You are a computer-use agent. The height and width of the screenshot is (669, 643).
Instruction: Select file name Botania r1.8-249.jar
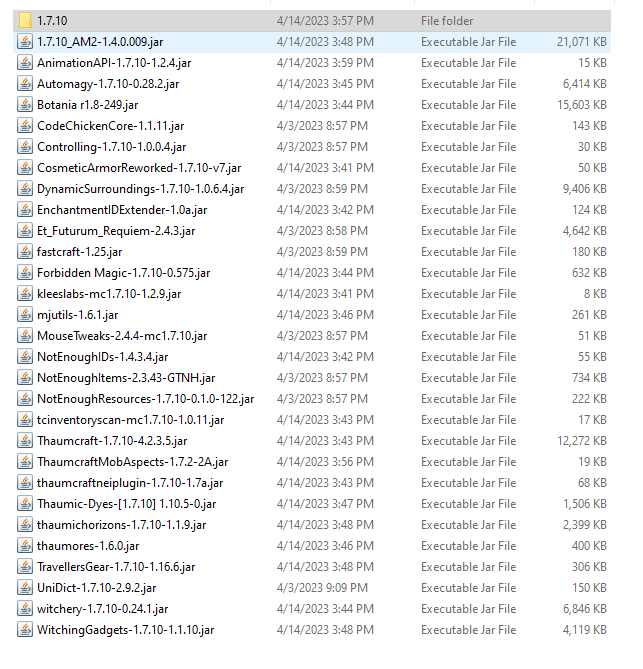tap(88, 105)
